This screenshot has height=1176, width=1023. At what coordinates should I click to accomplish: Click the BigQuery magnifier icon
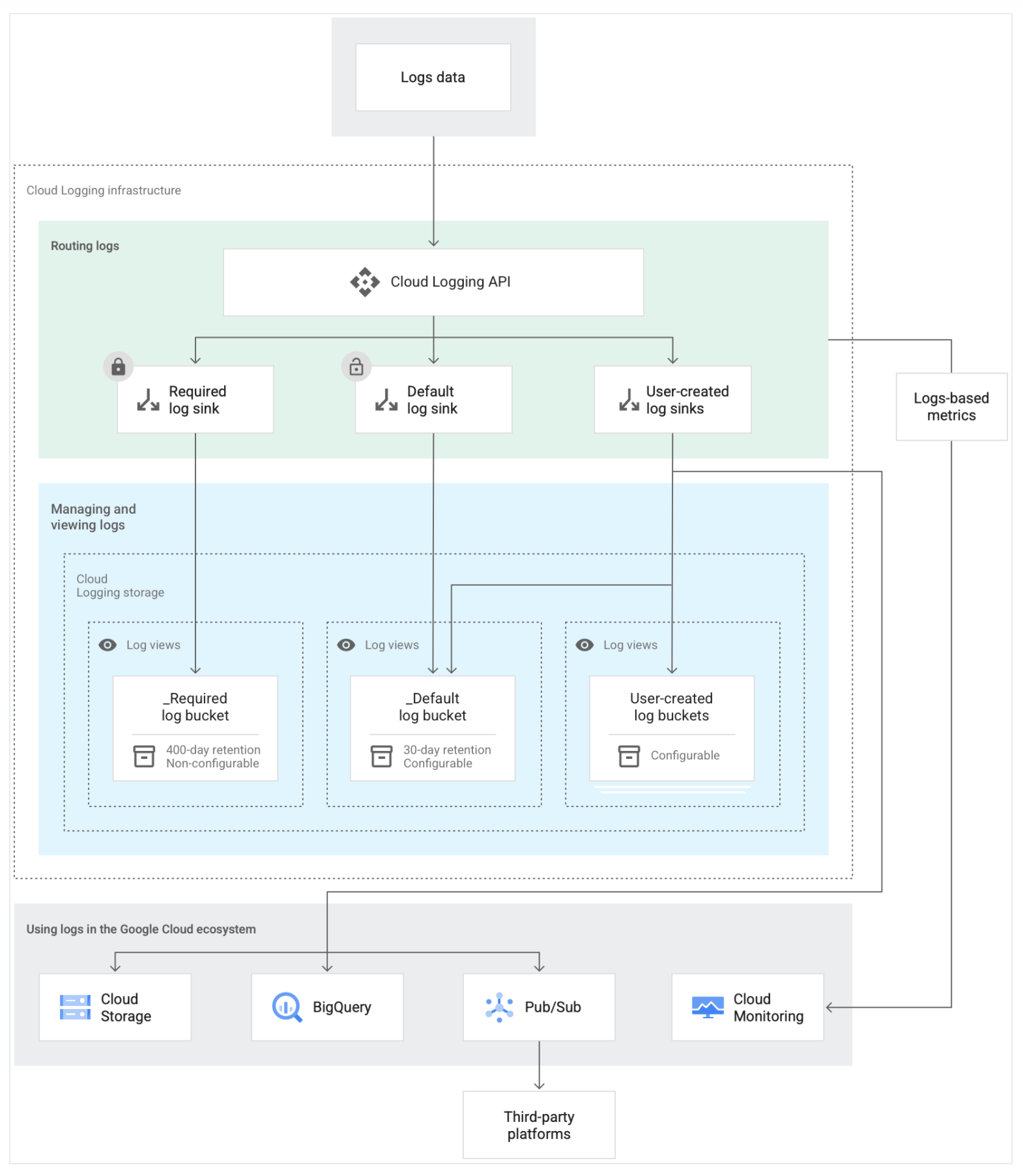tap(287, 1007)
